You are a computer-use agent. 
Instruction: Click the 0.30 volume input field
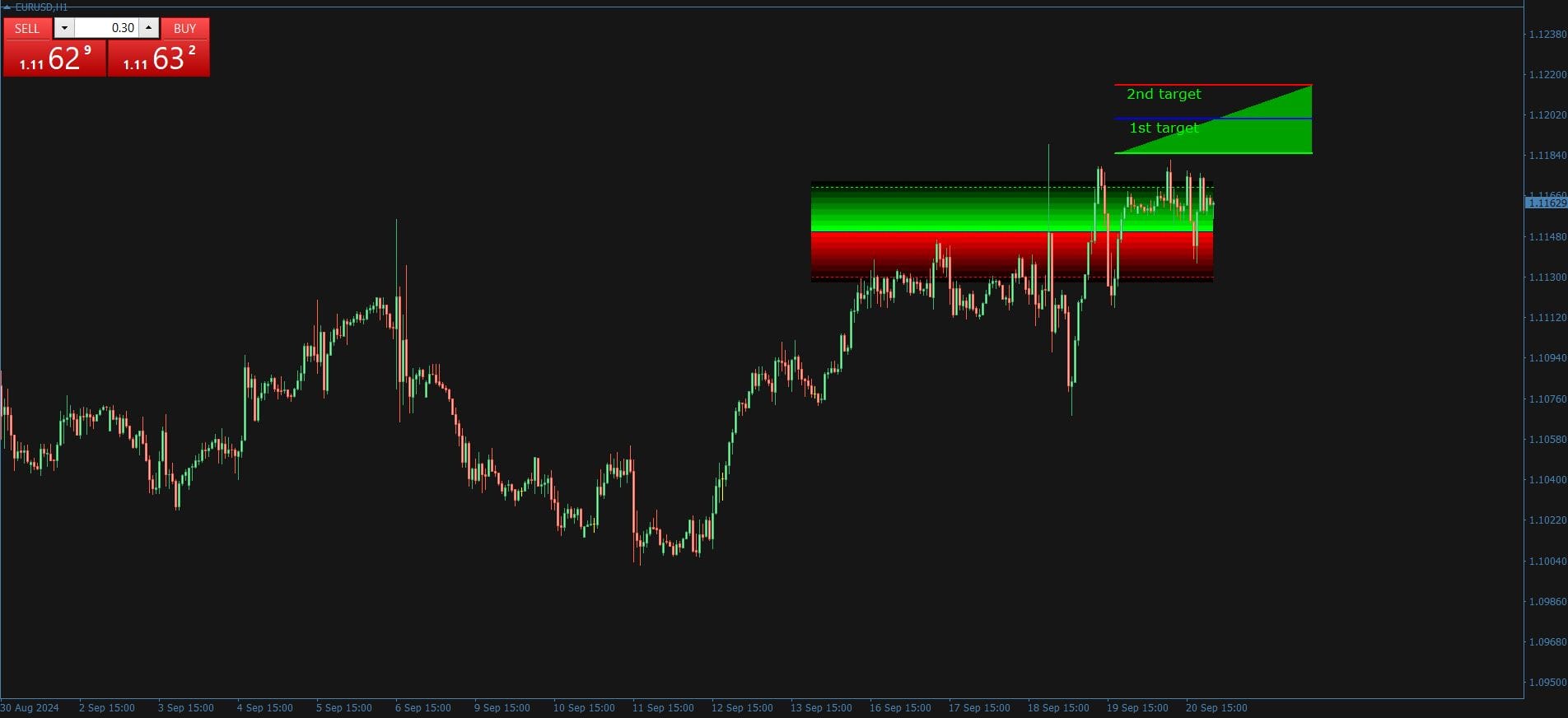(x=106, y=28)
